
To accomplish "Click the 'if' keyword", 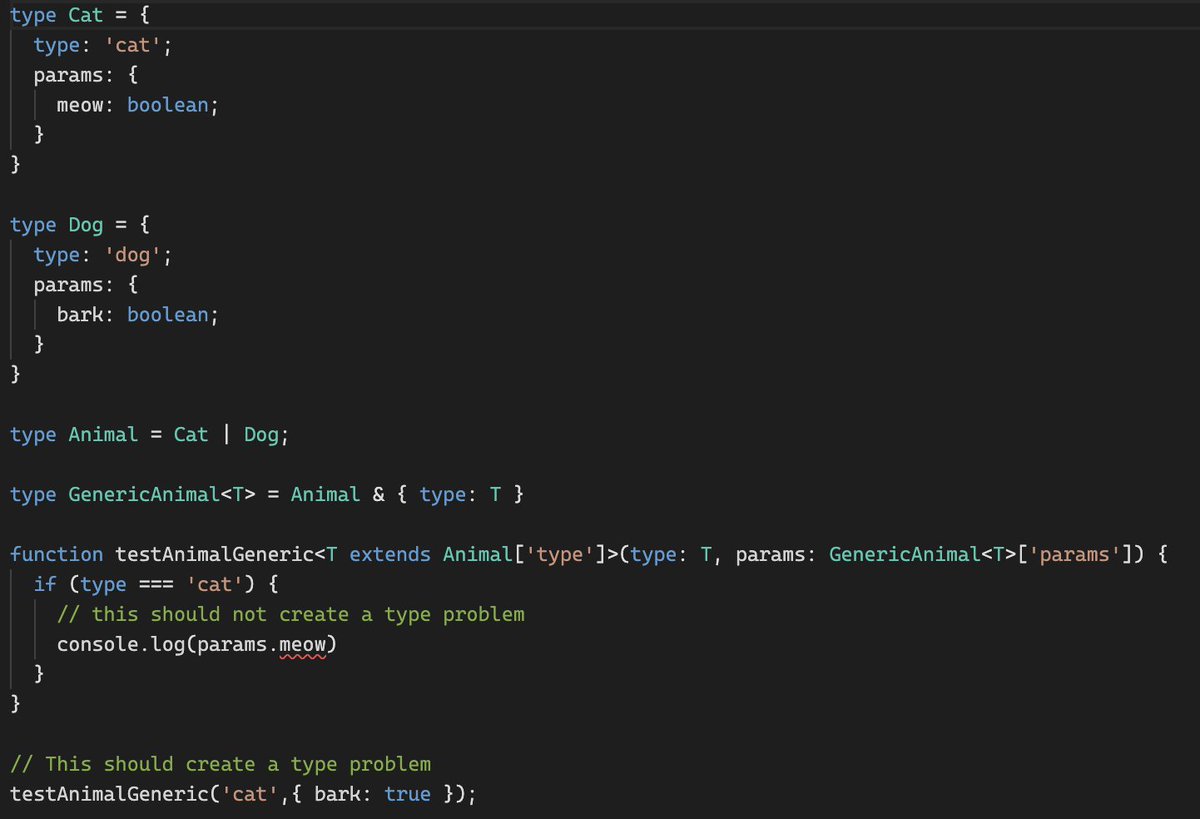I will [x=45, y=584].
